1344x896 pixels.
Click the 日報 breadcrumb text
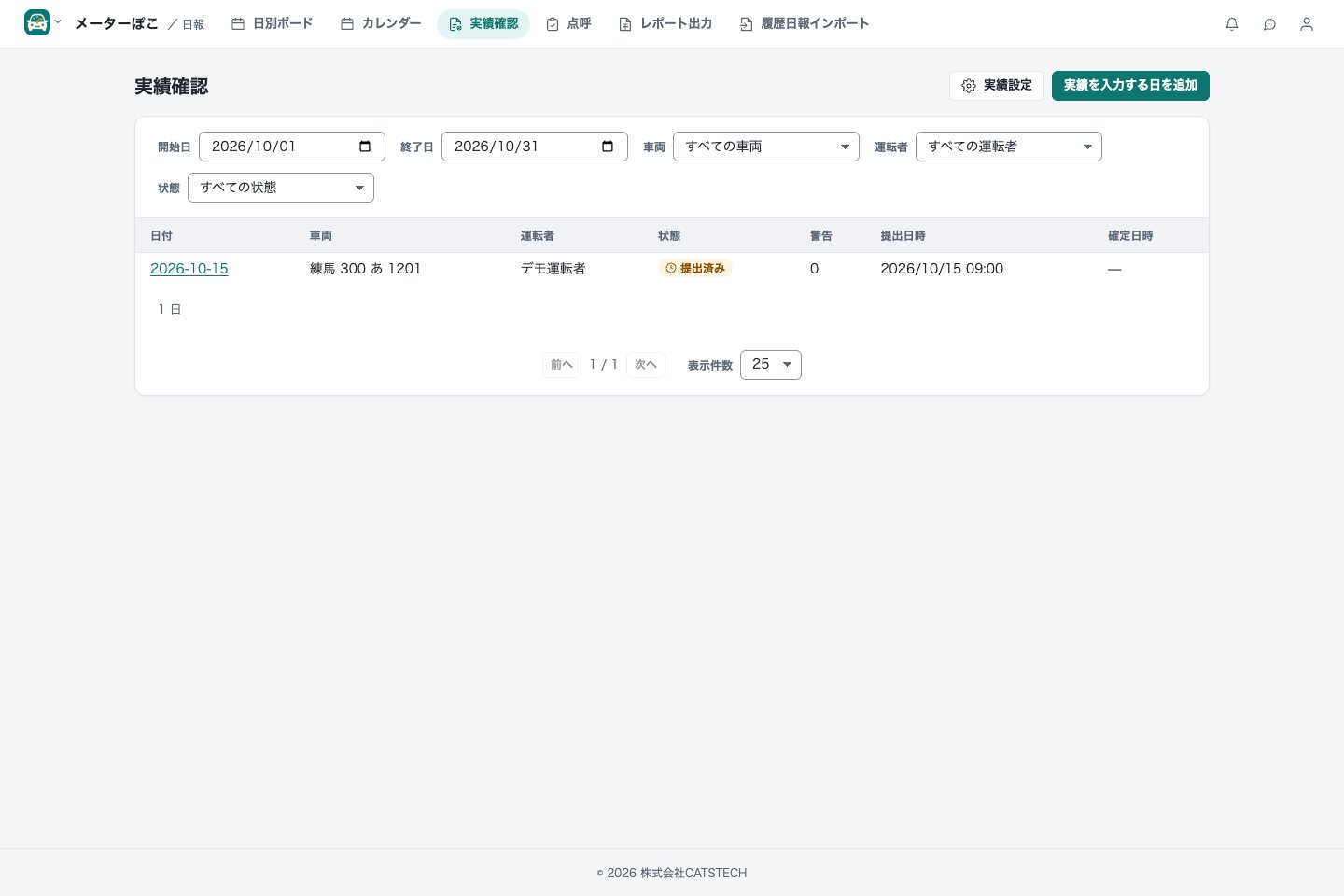[193, 25]
